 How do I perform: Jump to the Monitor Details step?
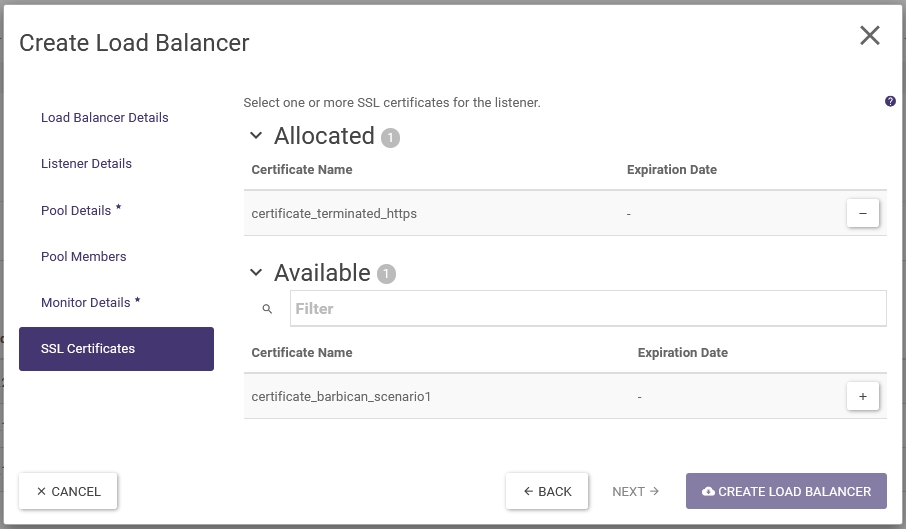click(86, 302)
